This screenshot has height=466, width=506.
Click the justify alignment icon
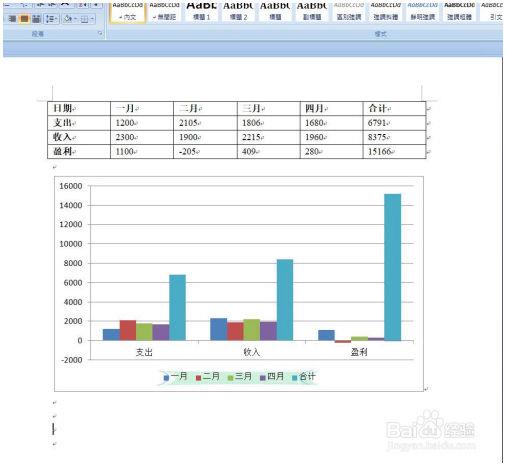(x=36, y=18)
